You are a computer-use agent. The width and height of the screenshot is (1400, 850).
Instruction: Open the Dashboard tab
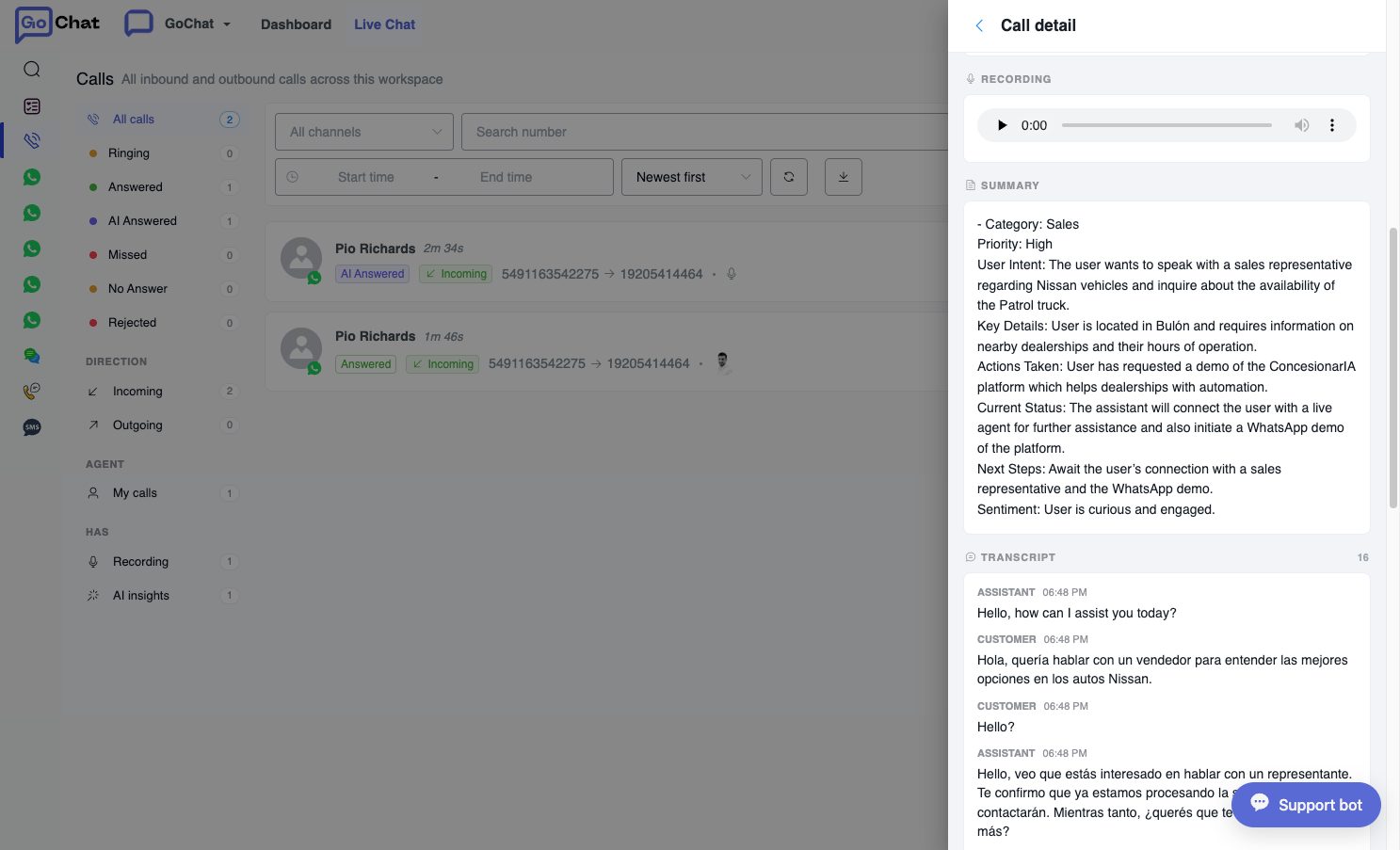296,24
